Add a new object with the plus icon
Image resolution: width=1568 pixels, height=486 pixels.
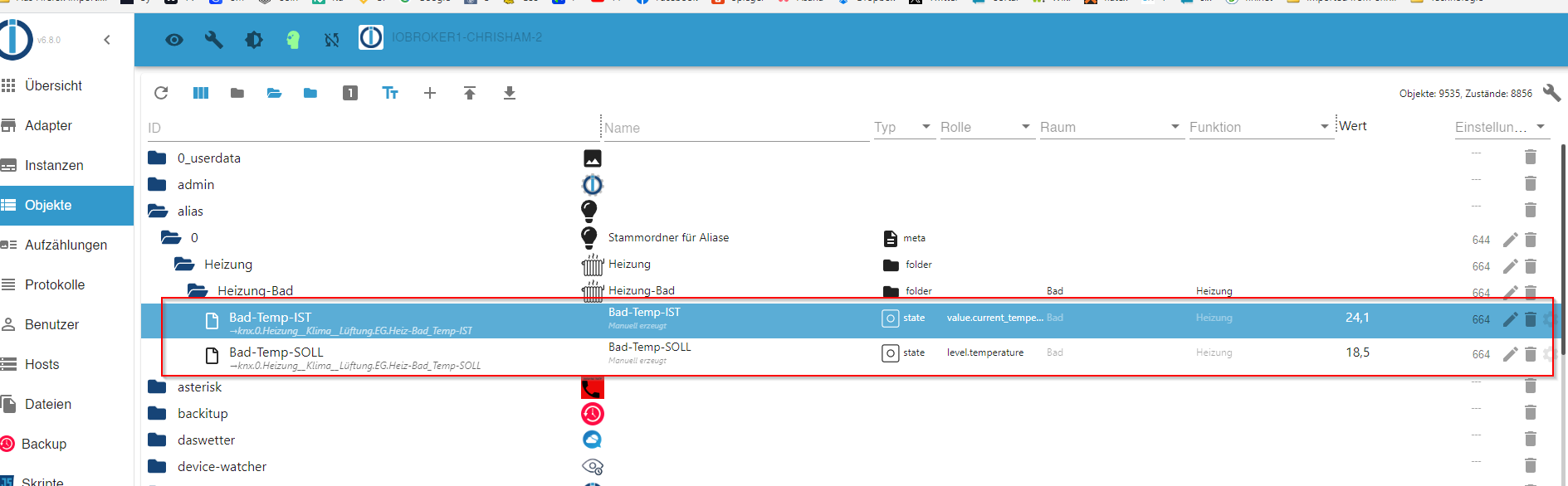pos(430,93)
